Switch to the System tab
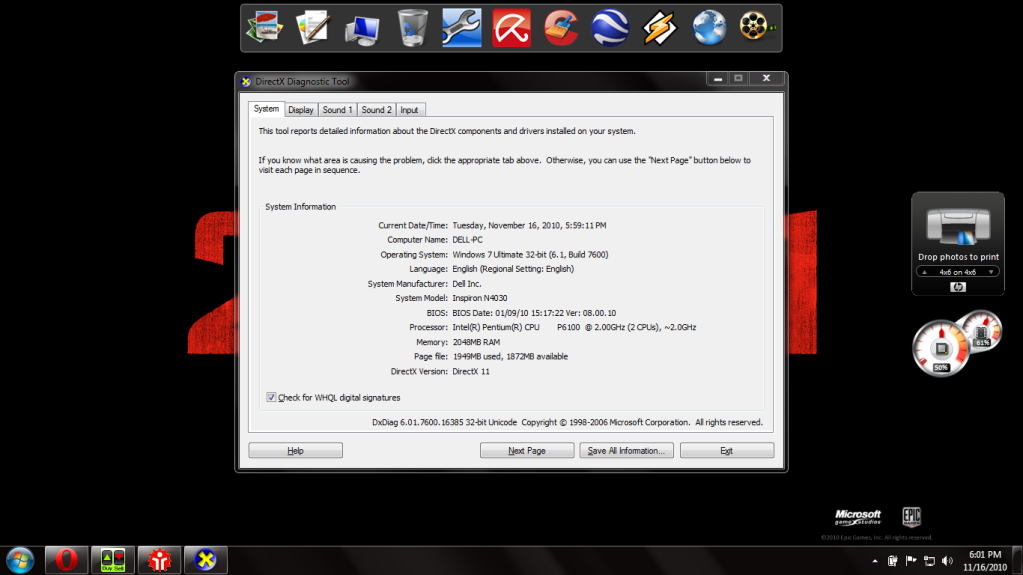The image size is (1023, 575). click(266, 109)
